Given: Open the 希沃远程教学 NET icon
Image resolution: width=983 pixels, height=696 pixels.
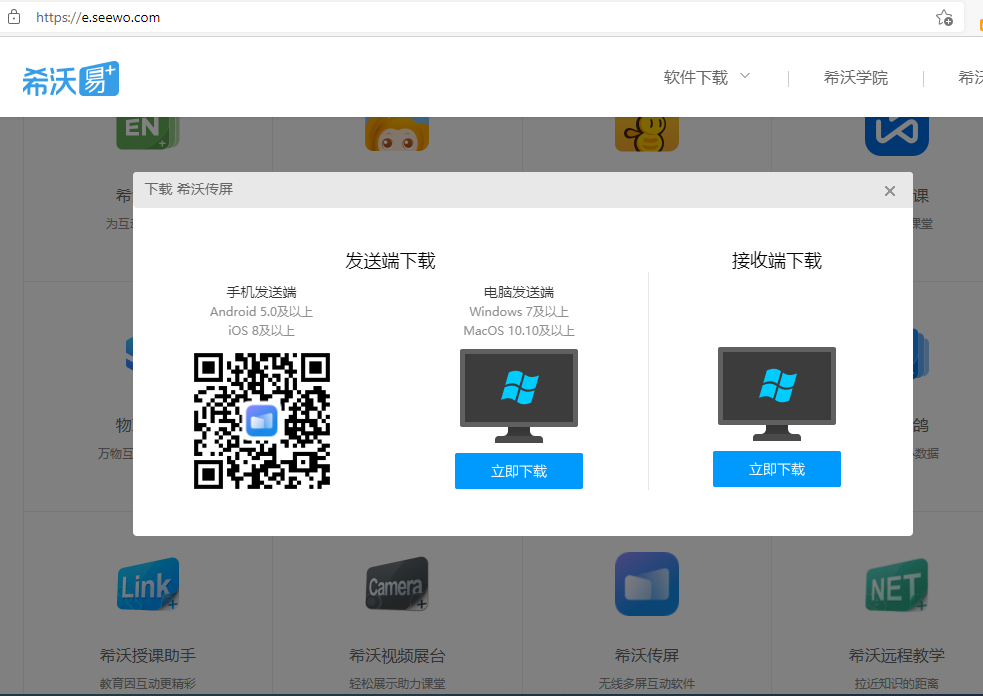Looking at the screenshot, I should (x=896, y=585).
